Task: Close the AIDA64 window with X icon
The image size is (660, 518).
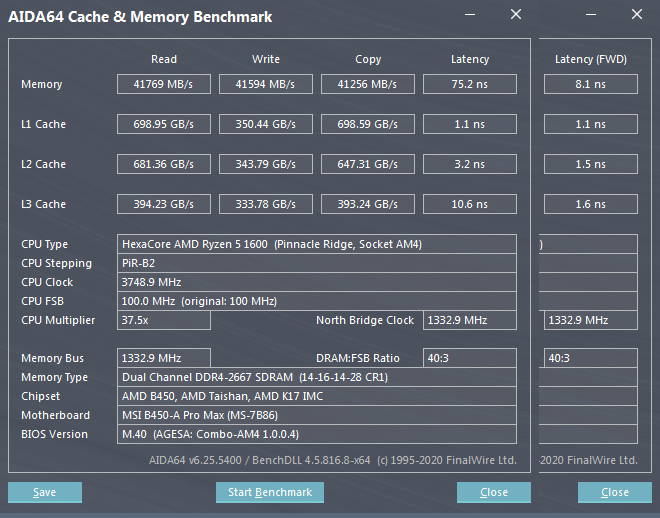Action: coord(516,14)
